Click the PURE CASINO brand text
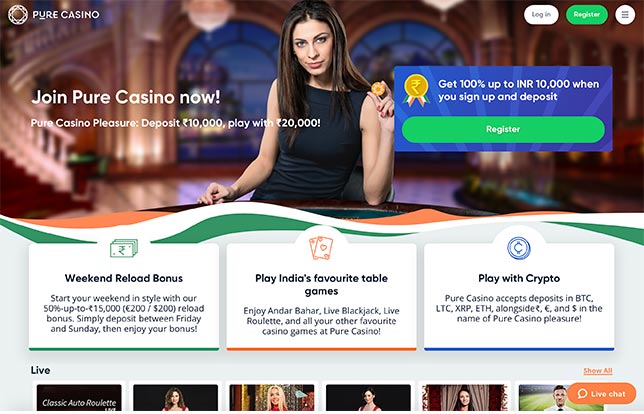 pyautogui.click(x=66, y=15)
